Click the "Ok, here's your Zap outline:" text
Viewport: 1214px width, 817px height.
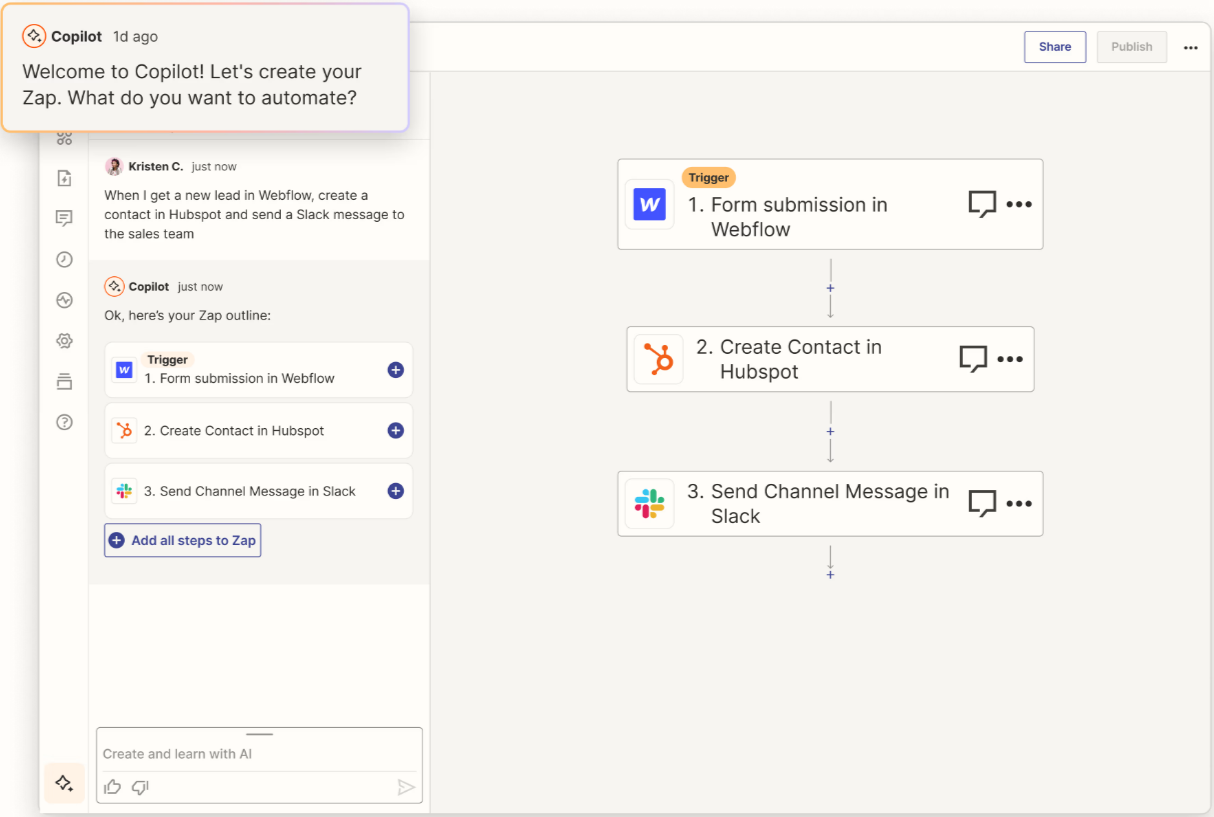click(188, 315)
